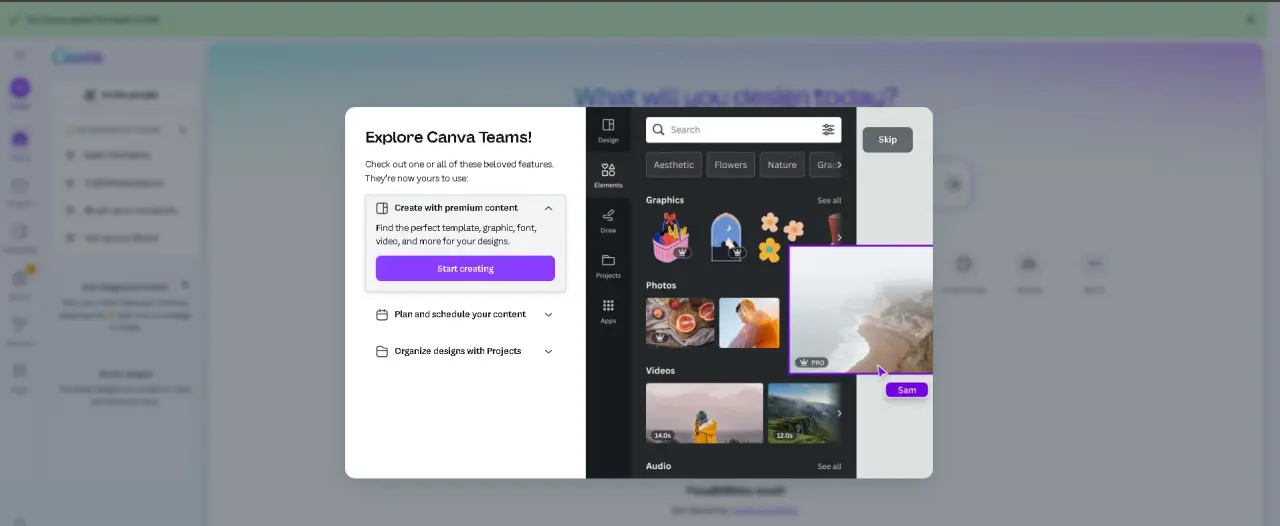Click the Photos section heading
Screen dimensions: 1280x526
(661, 285)
